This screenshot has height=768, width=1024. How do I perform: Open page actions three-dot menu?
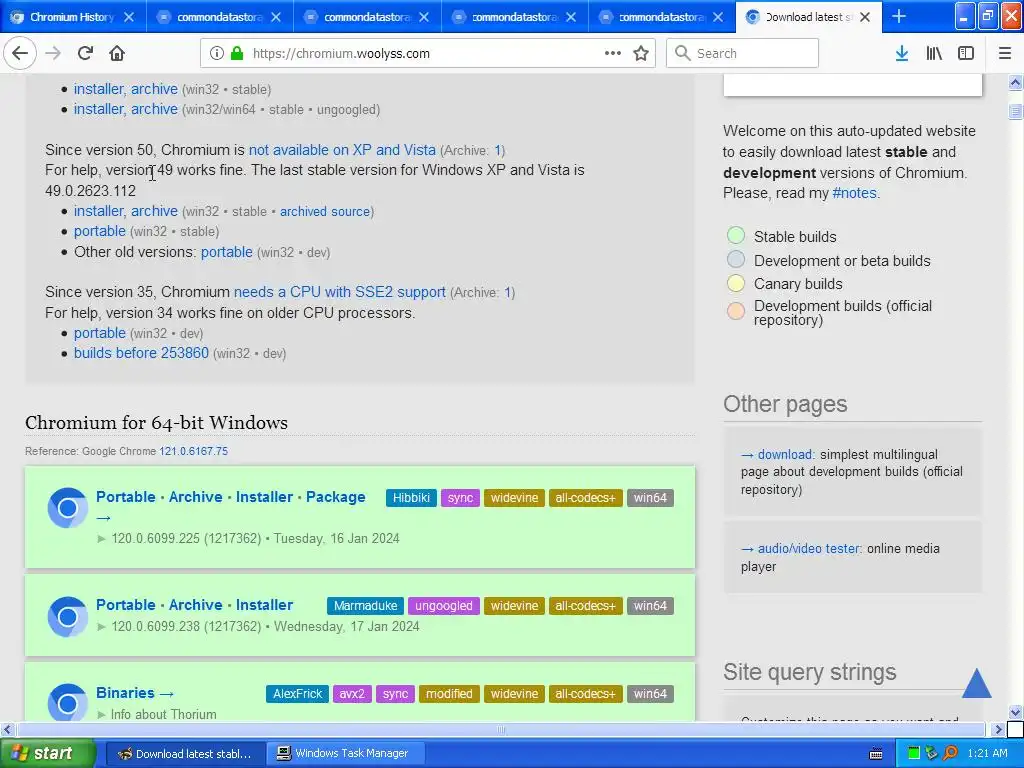(x=613, y=53)
